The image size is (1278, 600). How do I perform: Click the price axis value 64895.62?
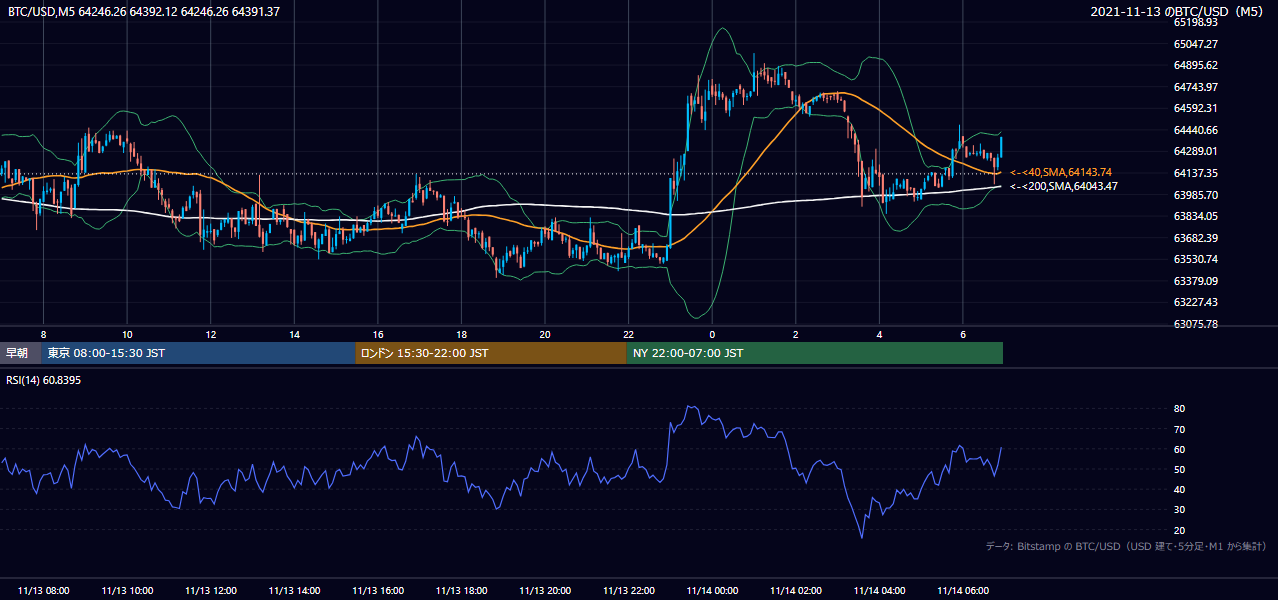pyautogui.click(x=1195, y=65)
